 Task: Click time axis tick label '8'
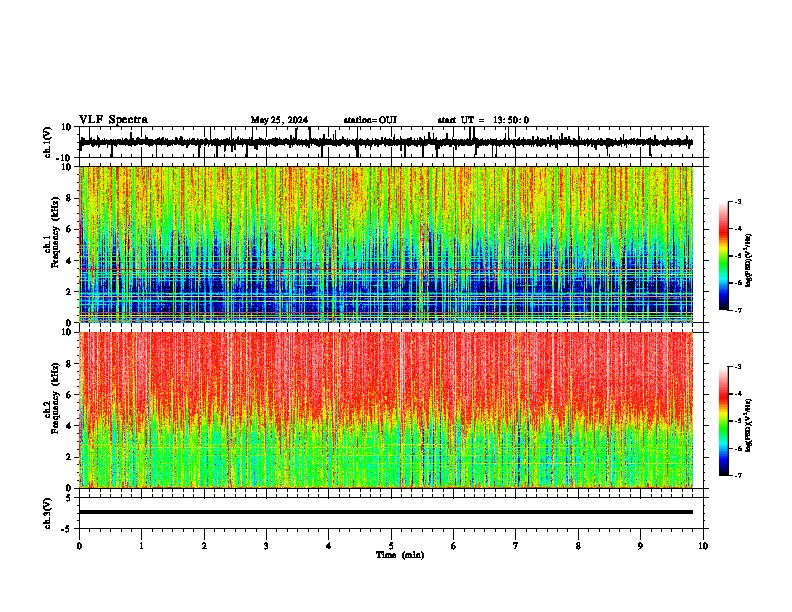coord(578,546)
